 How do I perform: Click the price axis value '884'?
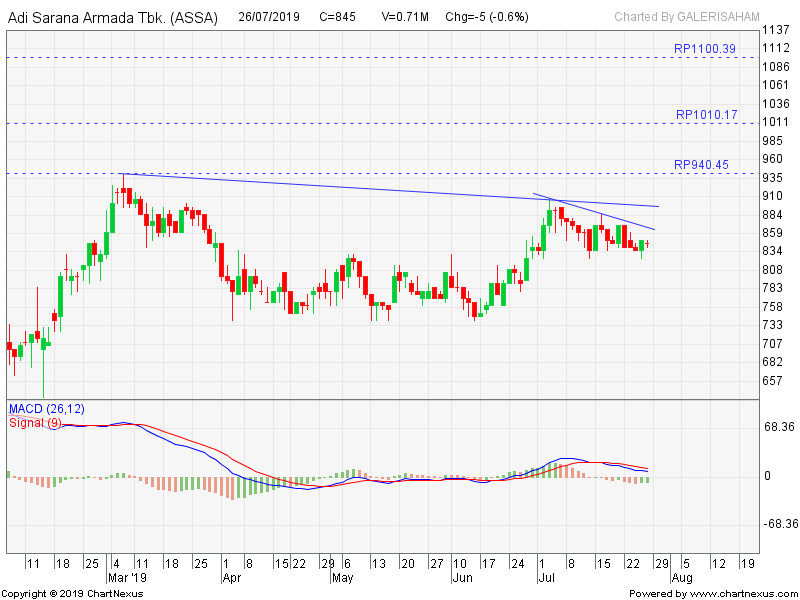pos(772,214)
